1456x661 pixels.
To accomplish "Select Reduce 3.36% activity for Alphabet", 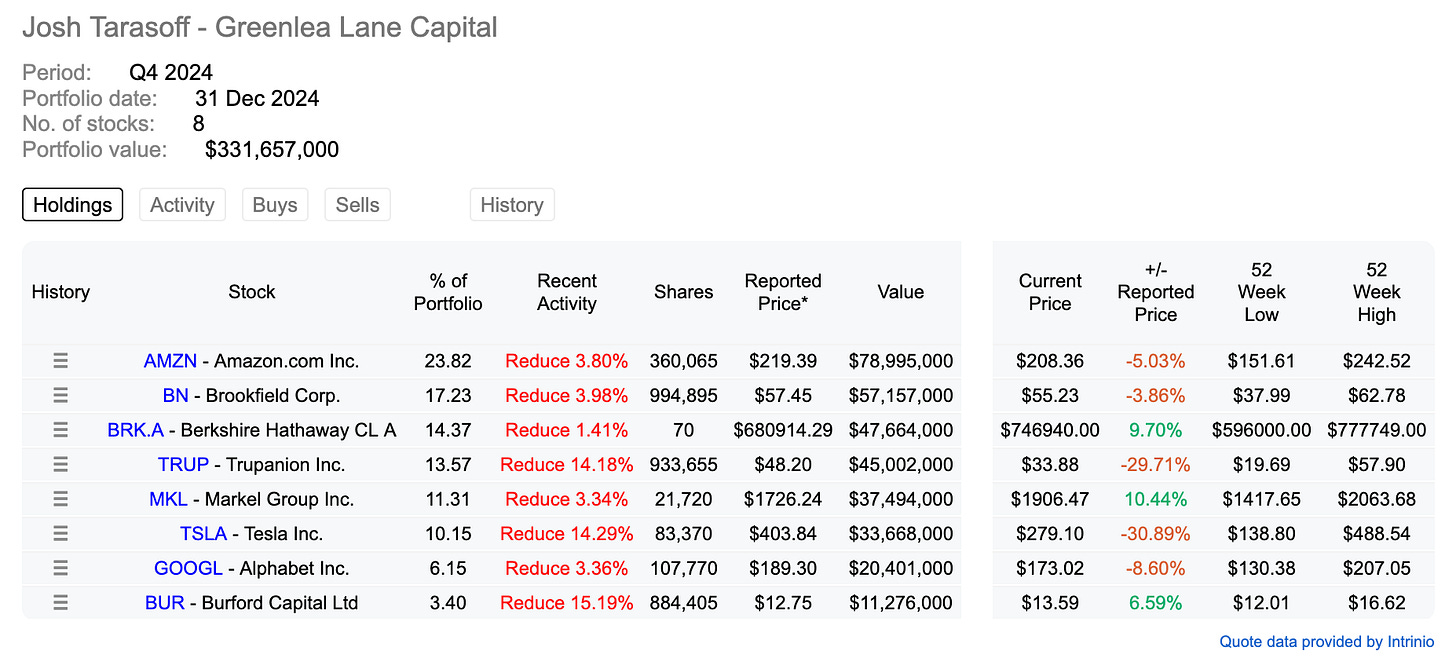I will pyautogui.click(x=567, y=568).
